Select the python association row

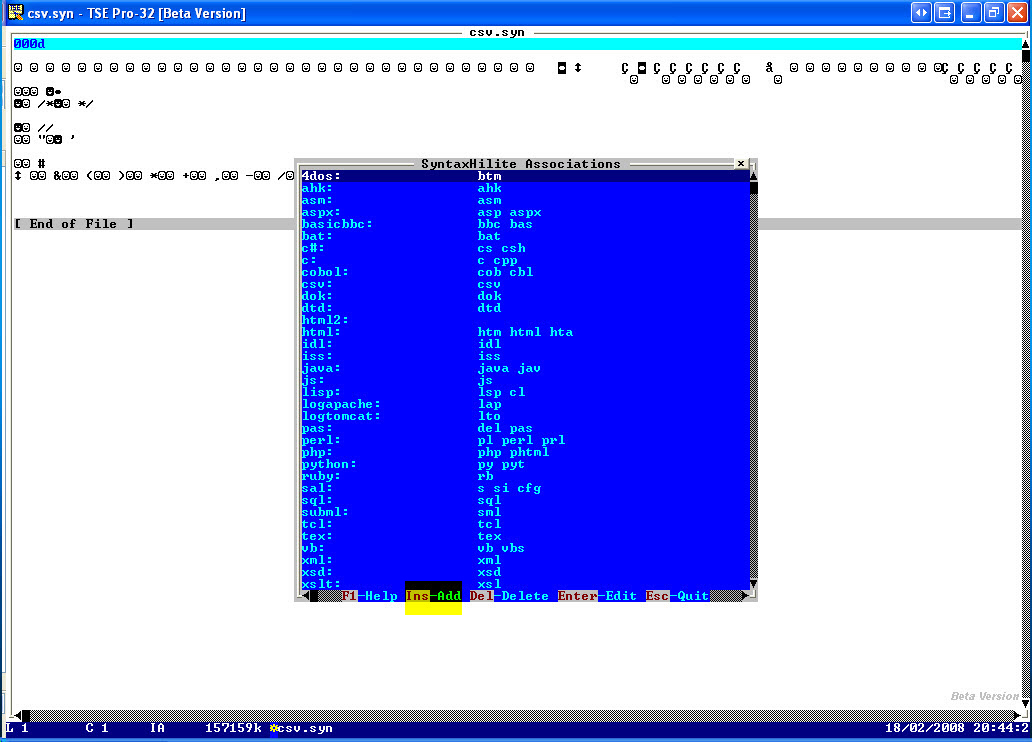(x=525, y=464)
